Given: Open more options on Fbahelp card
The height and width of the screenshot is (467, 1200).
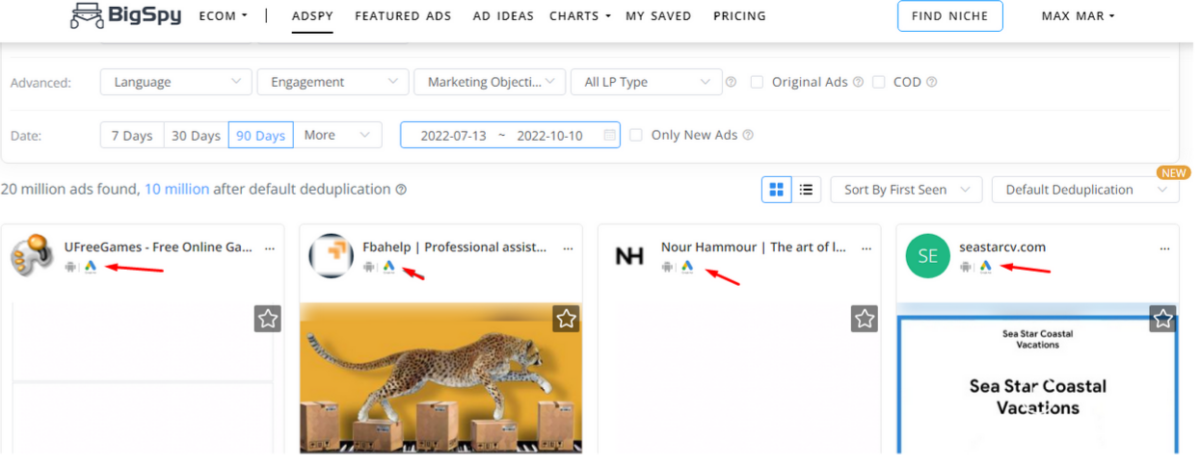Looking at the screenshot, I should [568, 247].
